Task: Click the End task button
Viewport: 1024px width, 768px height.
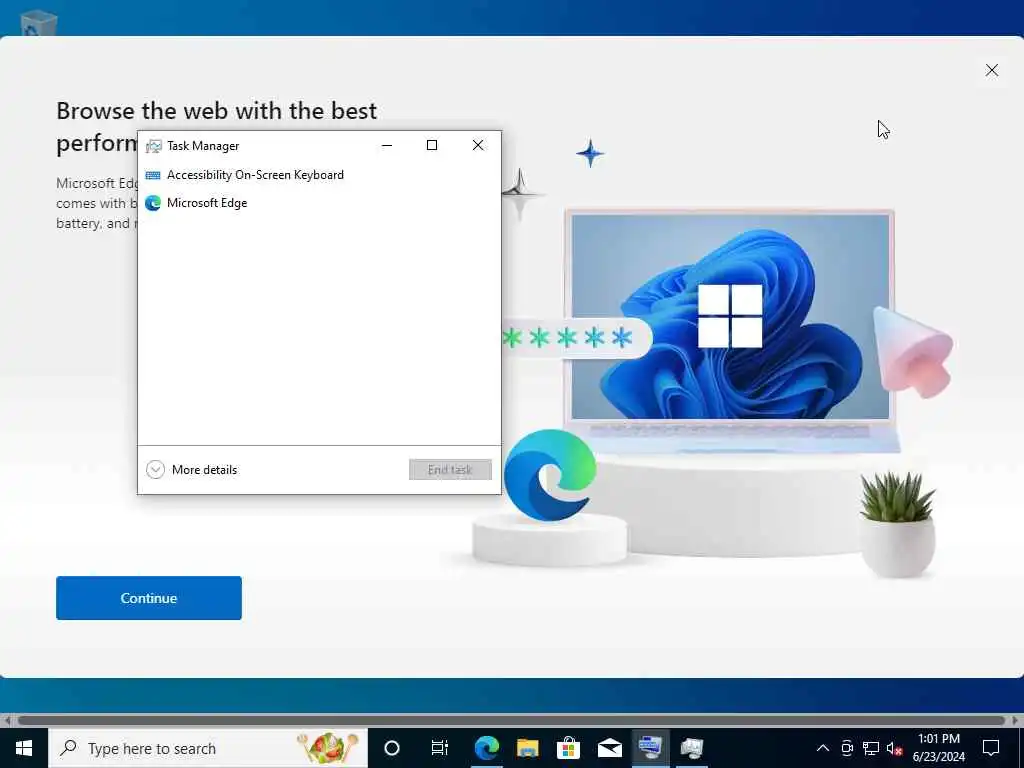Action: (x=450, y=470)
